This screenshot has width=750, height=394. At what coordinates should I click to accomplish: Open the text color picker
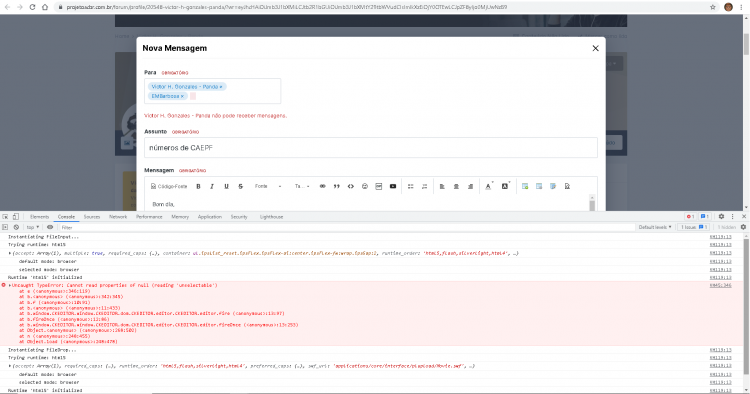tap(488, 186)
